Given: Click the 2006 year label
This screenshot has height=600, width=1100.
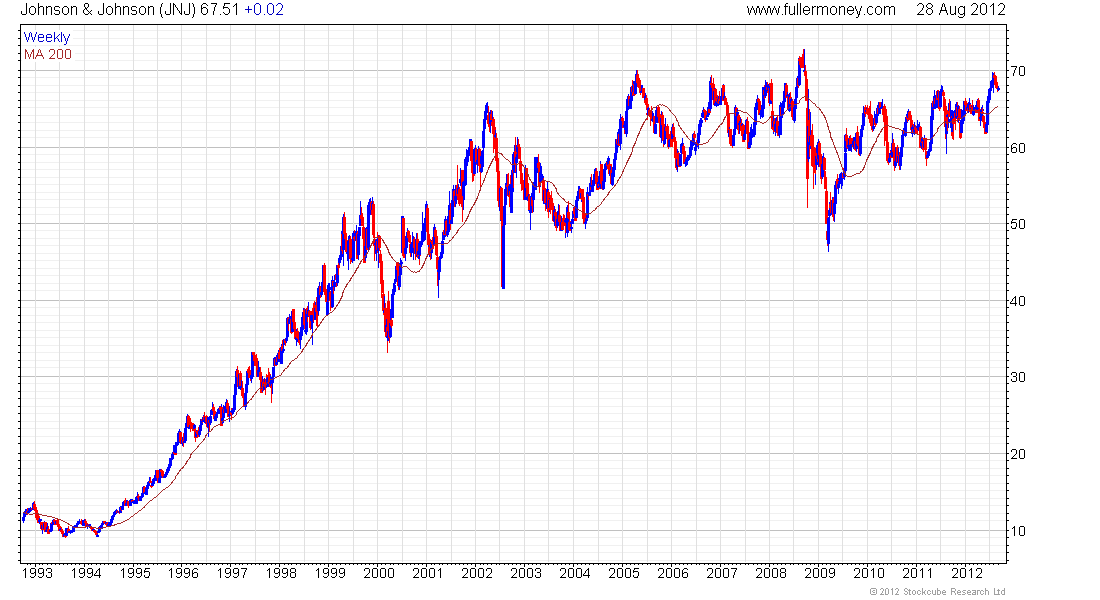Looking at the screenshot, I should [673, 573].
